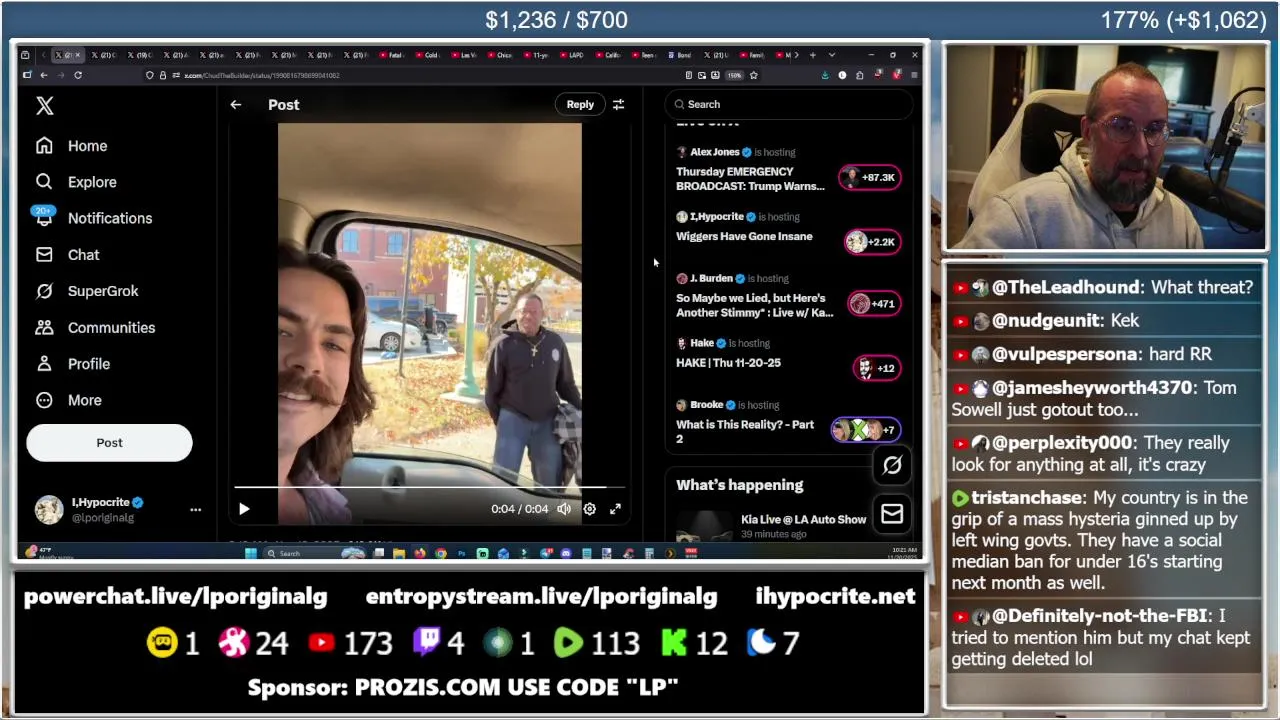The width and height of the screenshot is (1280, 720).
Task: Bookmark this page with the star icon
Action: tap(753, 75)
